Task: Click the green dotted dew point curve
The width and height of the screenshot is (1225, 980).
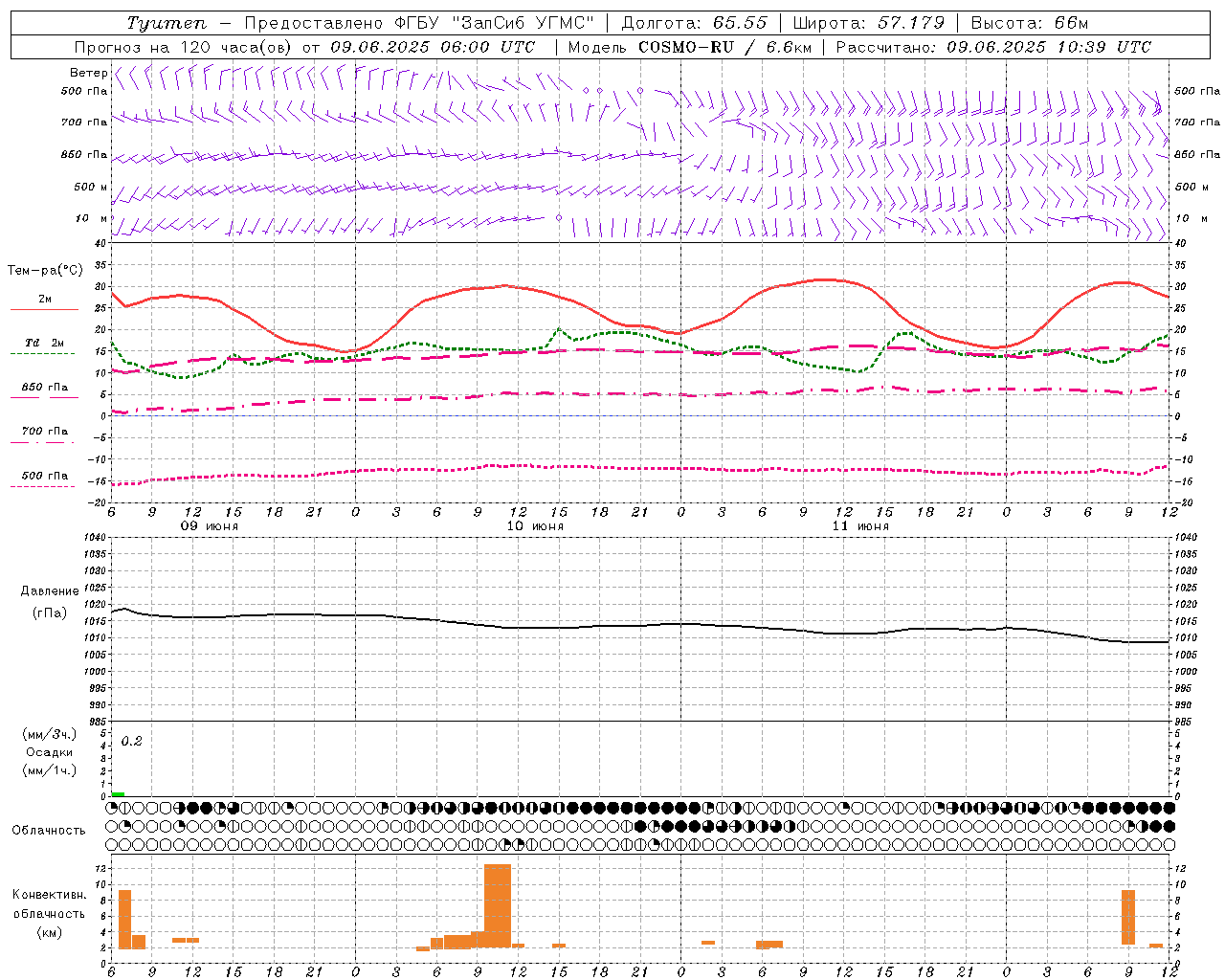Action: pyautogui.click(x=640, y=334)
